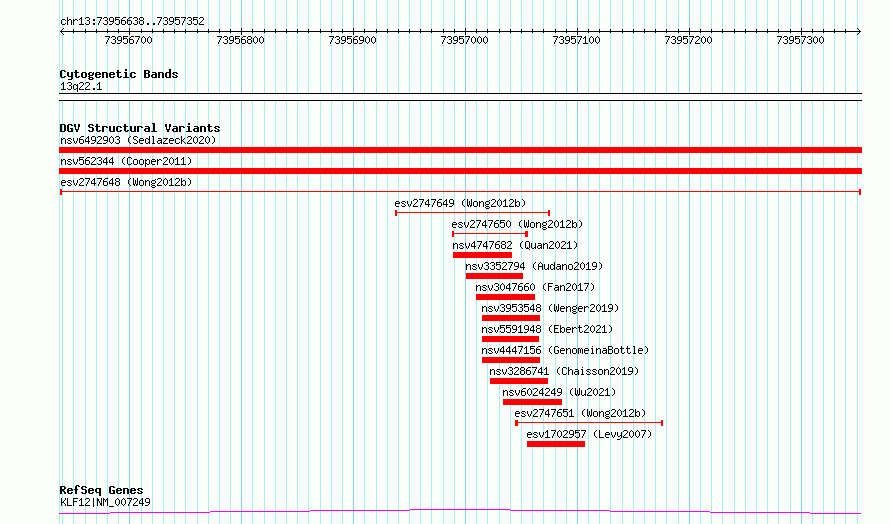
Task: Open nsv3352794 (Audano2019) variant label
Action: pos(534,266)
